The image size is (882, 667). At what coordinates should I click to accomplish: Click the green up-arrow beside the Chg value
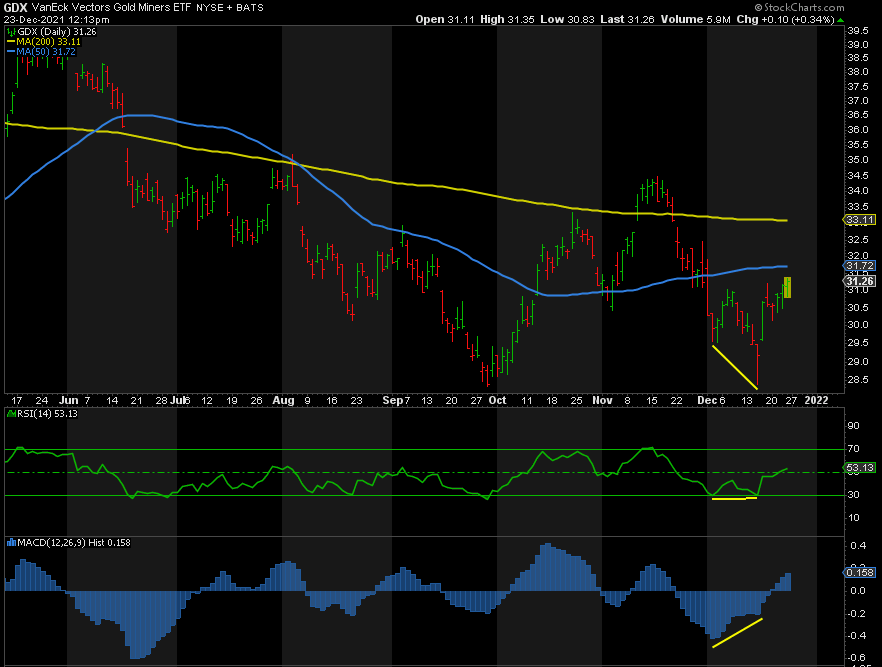840,20
